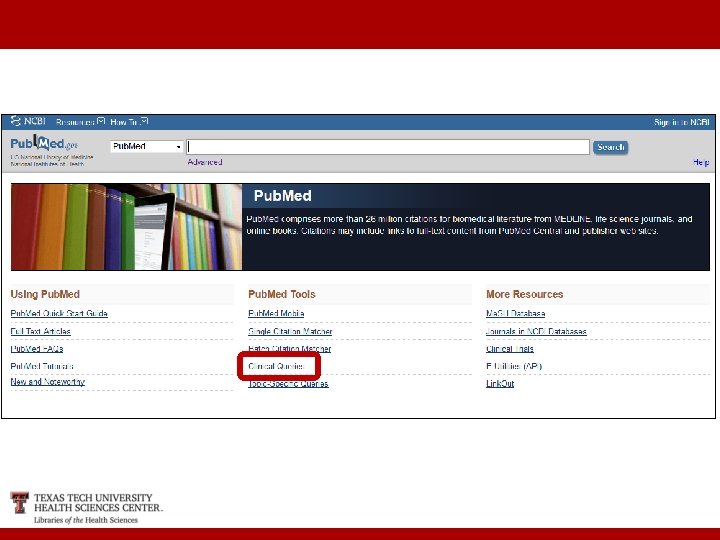The width and height of the screenshot is (720, 540).
Task: Open Journals in NCBI Databases link
Action: [x=536, y=332]
